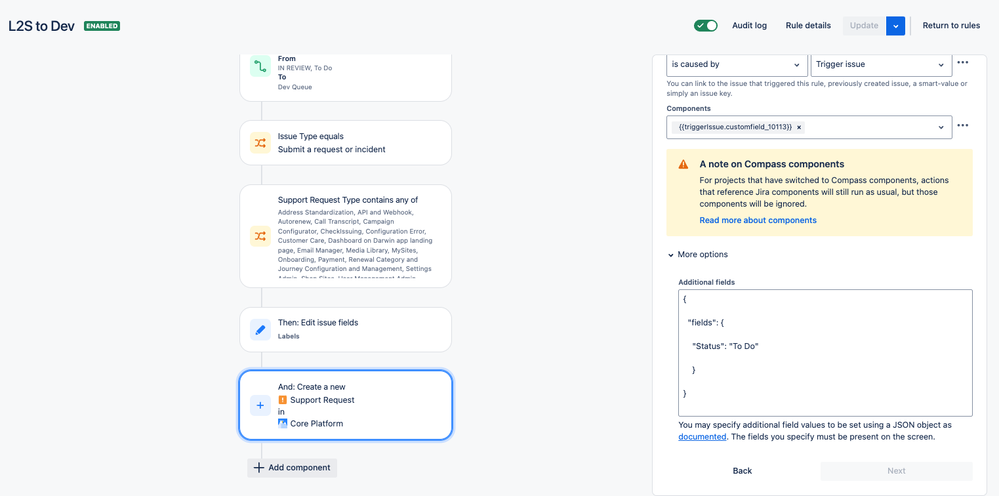
Task: Click the plus icon beside Add component
Action: (x=258, y=467)
